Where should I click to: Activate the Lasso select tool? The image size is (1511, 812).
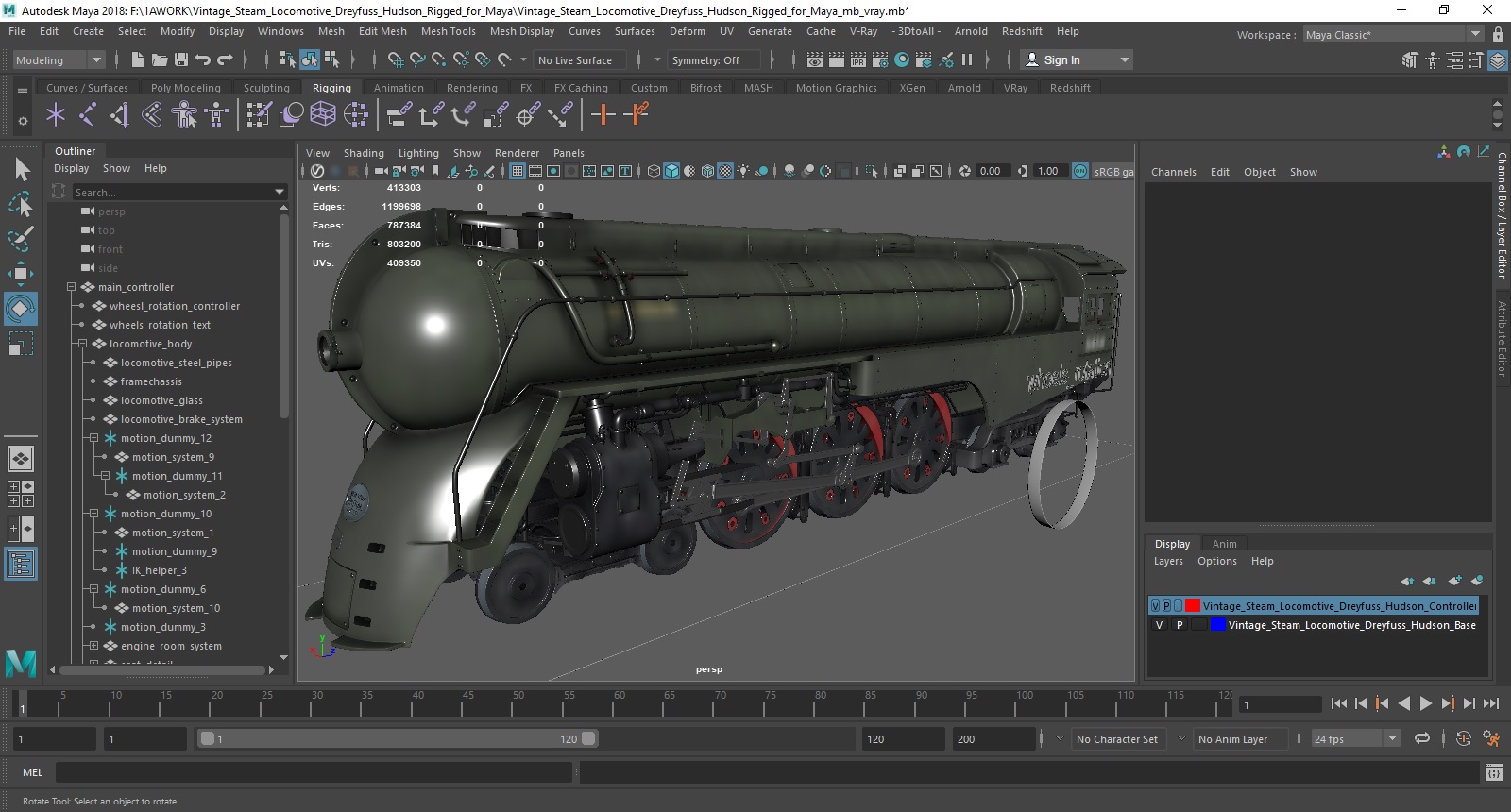coord(20,203)
